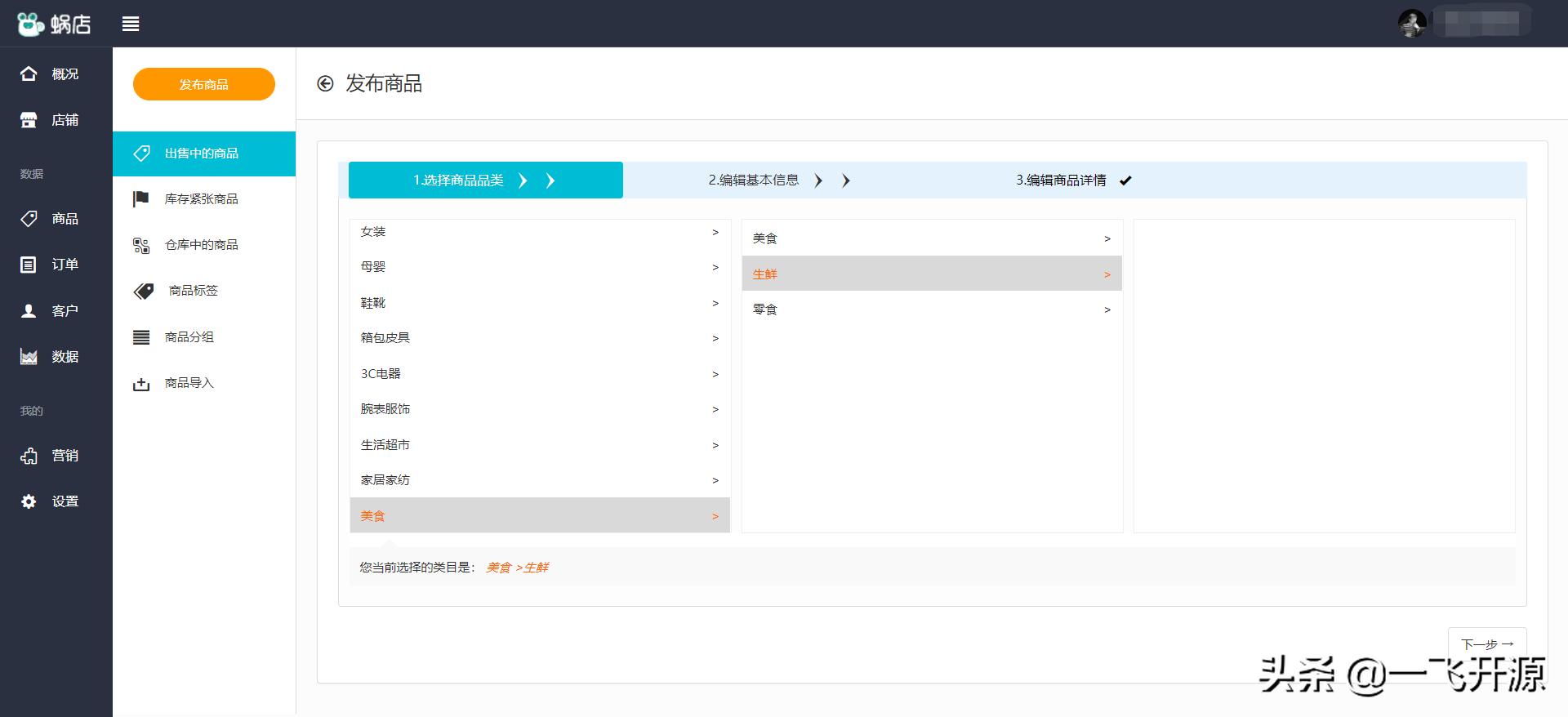Expand the 3C电器 category arrow
Viewport: 1568px width, 717px height.
click(715, 374)
